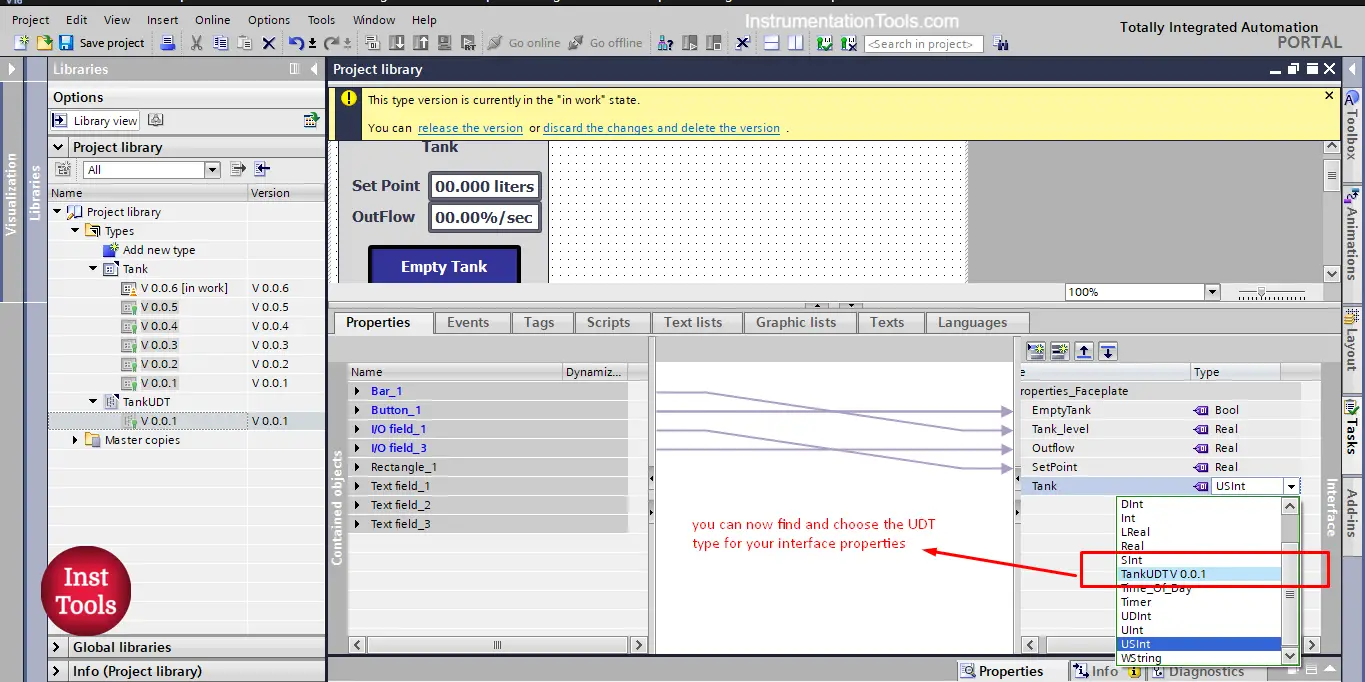Close the yellow in-work notification bar
This screenshot has width=1365, height=682.
pyautogui.click(x=1329, y=96)
